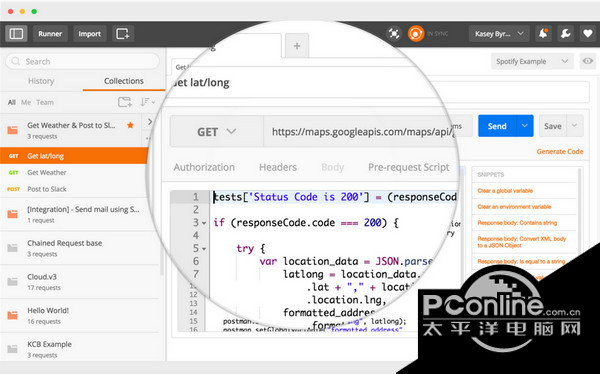
Task: Click the heart icon in toolbar
Action: click(x=588, y=34)
